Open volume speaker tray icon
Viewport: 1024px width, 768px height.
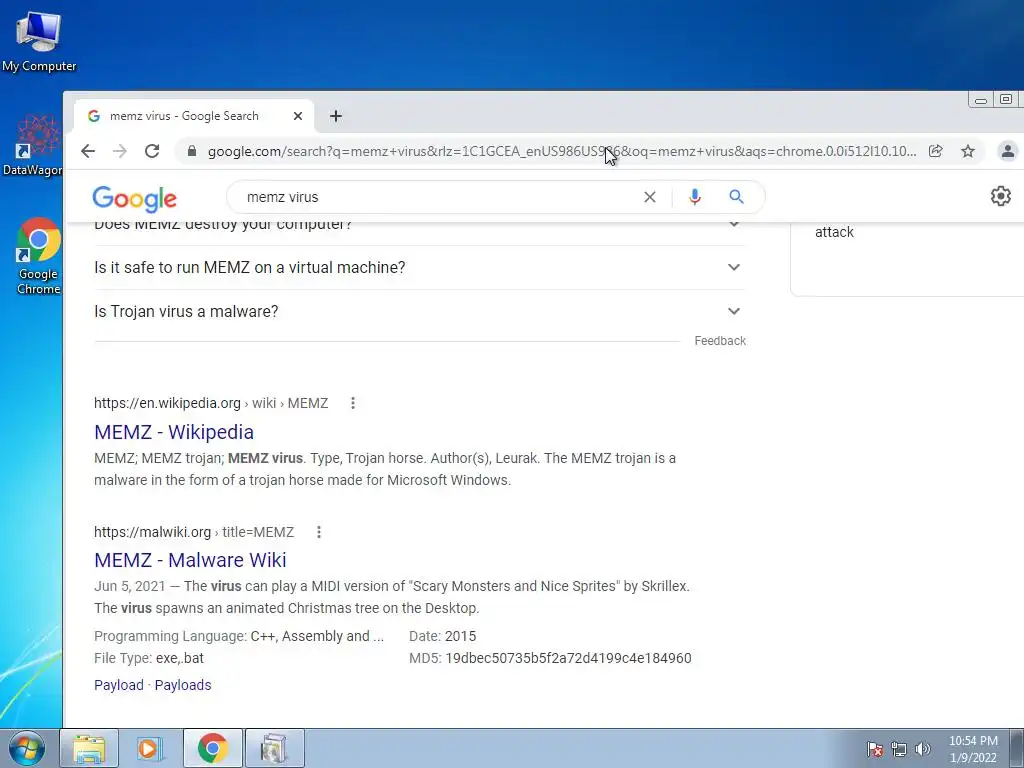923,750
